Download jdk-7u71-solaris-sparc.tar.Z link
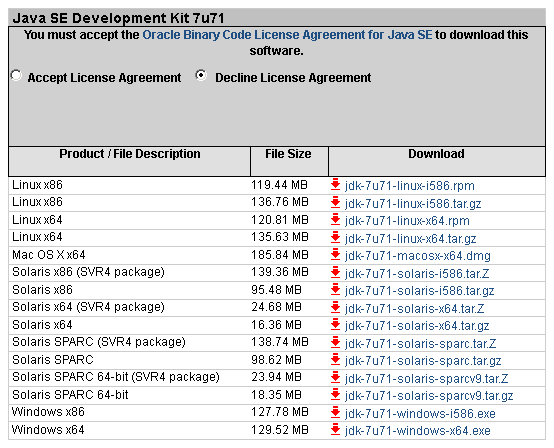Screen dimensions: 554x448 pyautogui.click(x=420, y=343)
